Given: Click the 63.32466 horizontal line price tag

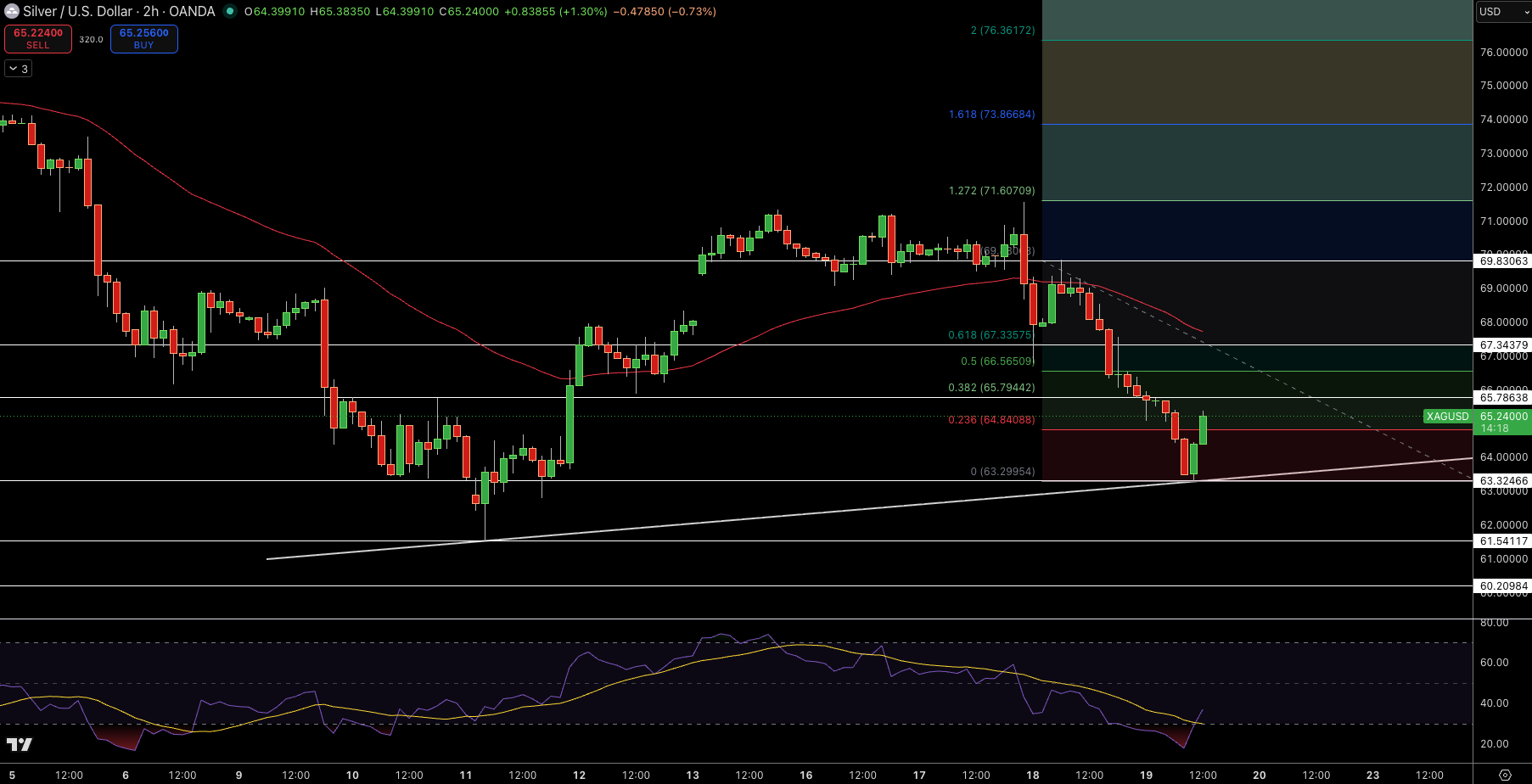Looking at the screenshot, I should coord(1503,480).
